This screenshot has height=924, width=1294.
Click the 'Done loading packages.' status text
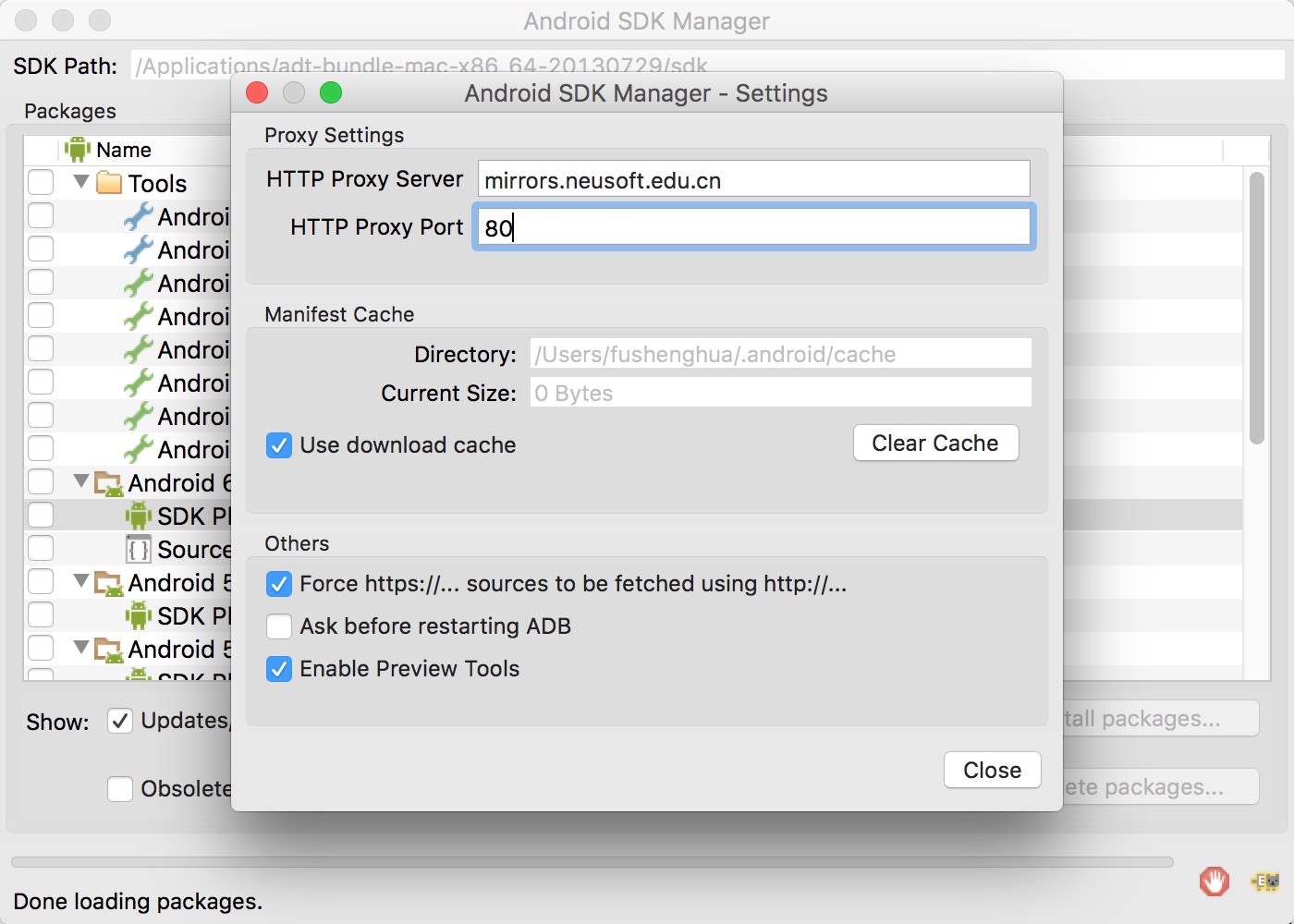point(138,902)
